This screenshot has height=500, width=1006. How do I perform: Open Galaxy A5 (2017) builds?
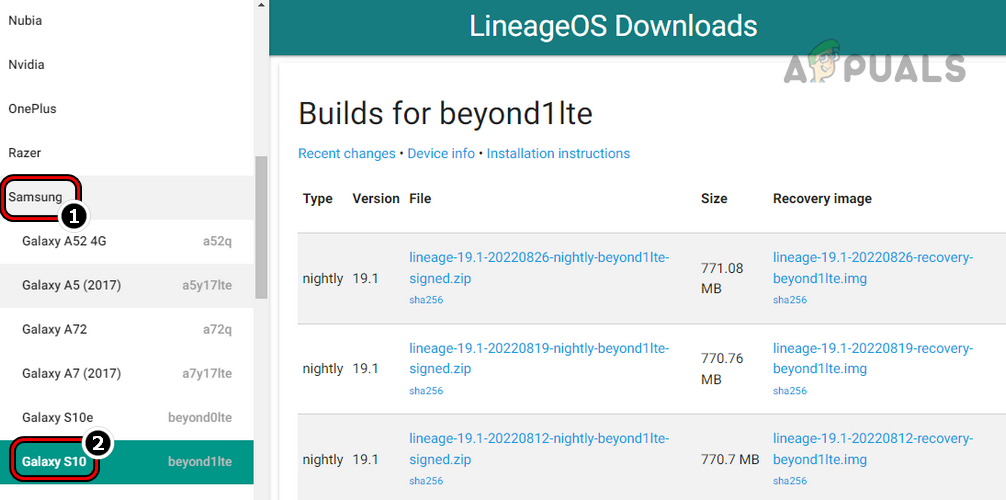[71, 285]
